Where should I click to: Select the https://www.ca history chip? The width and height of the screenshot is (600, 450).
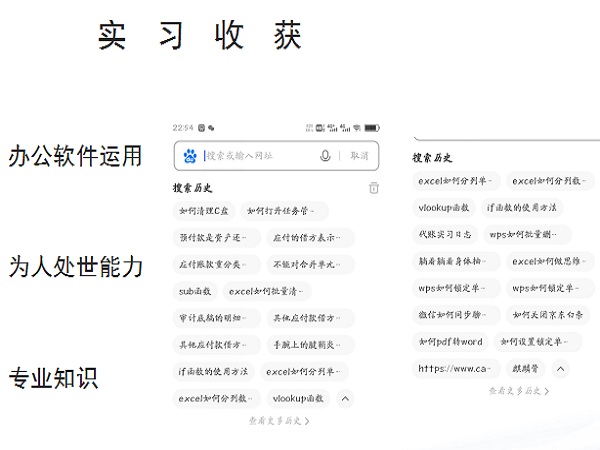coord(456,368)
